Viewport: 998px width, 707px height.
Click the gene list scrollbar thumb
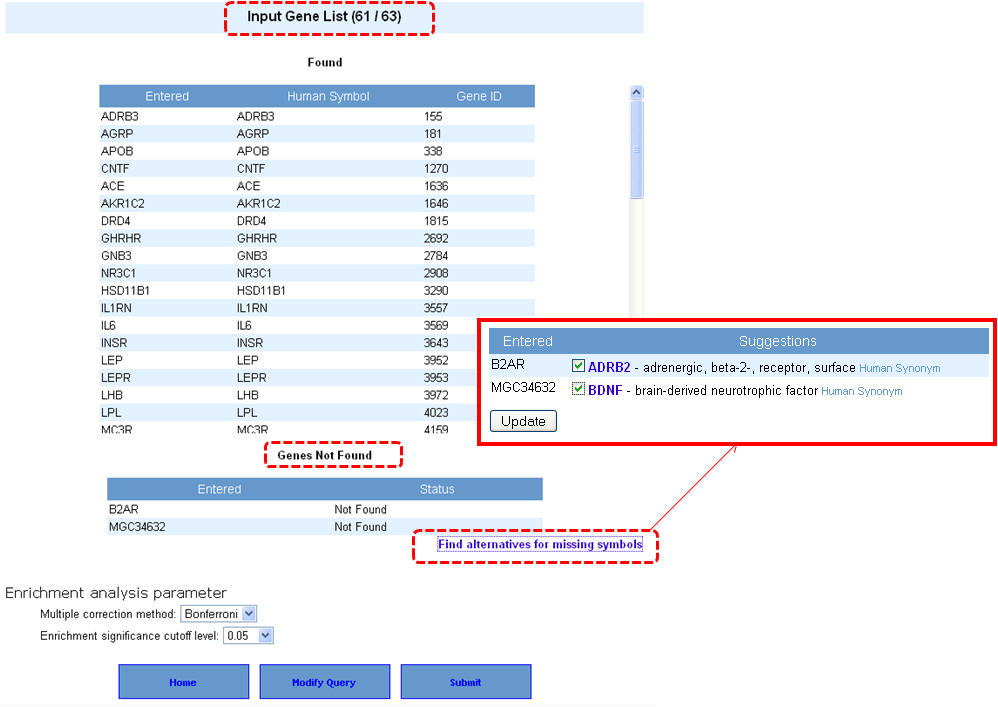tap(636, 150)
